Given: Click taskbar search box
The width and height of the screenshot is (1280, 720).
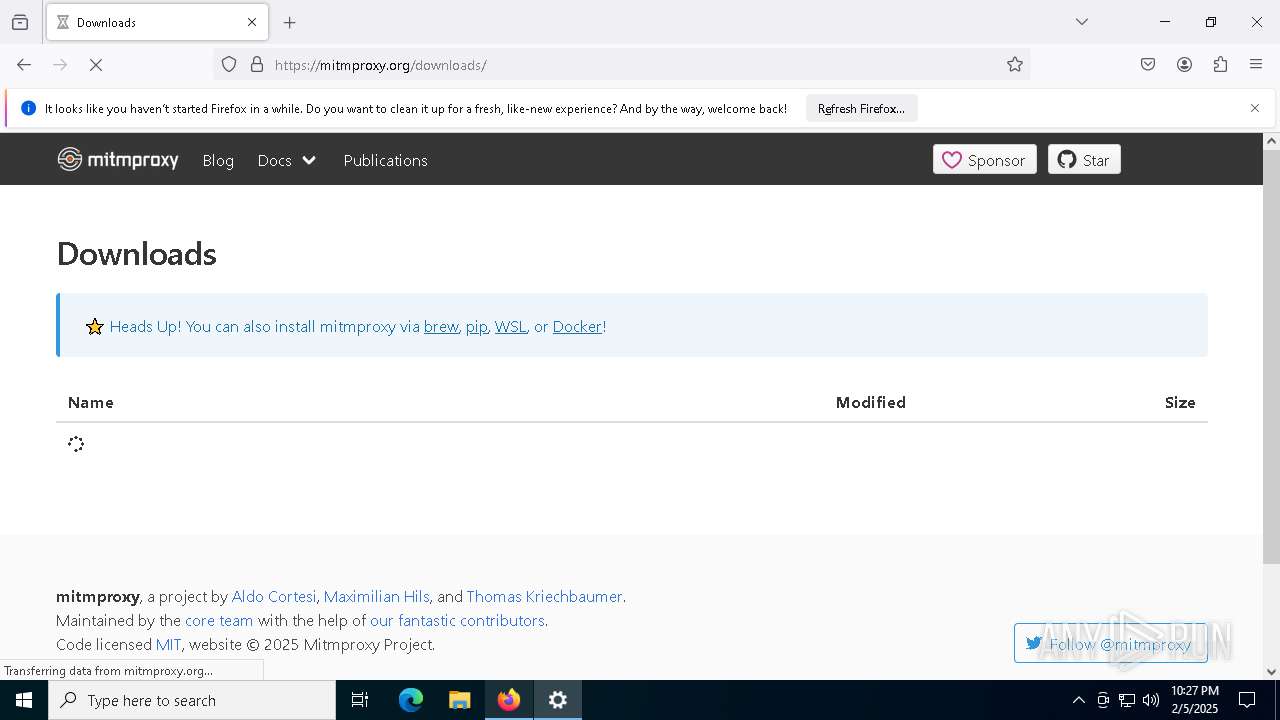Looking at the screenshot, I should (192, 700).
